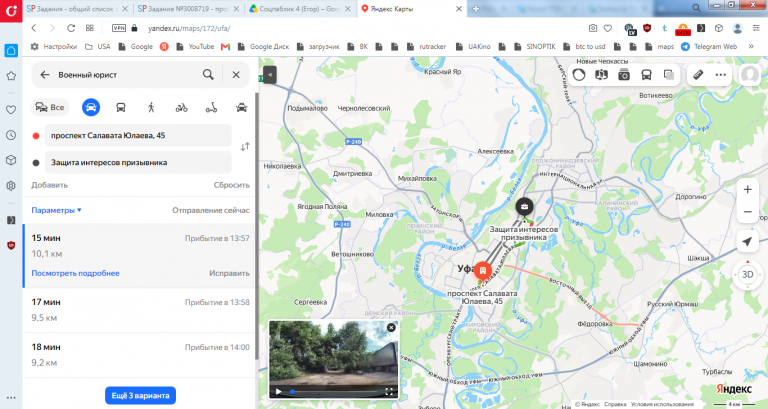
Task: Collapse the side panel with arrow button
Action: [269, 74]
